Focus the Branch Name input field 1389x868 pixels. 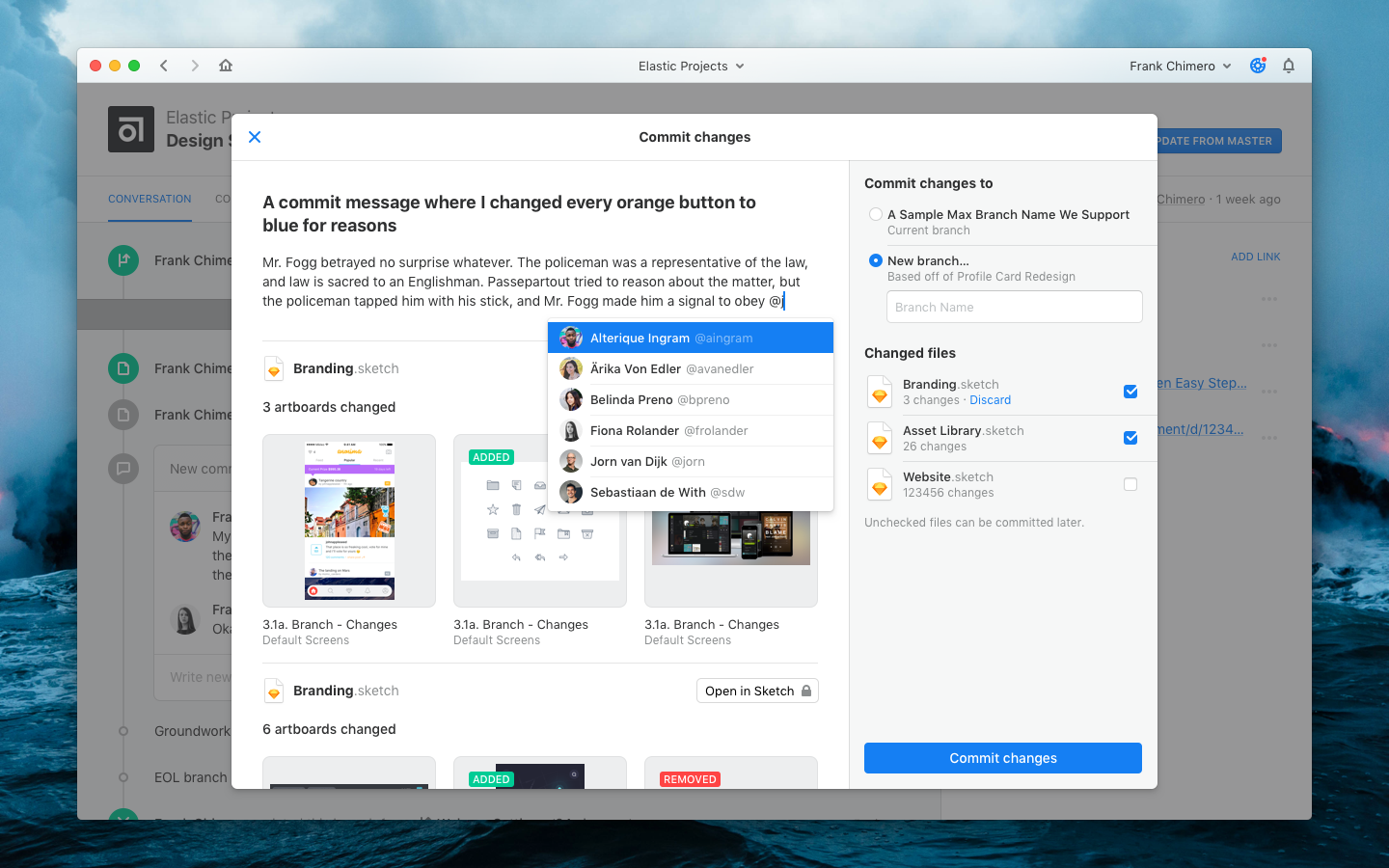(1015, 307)
